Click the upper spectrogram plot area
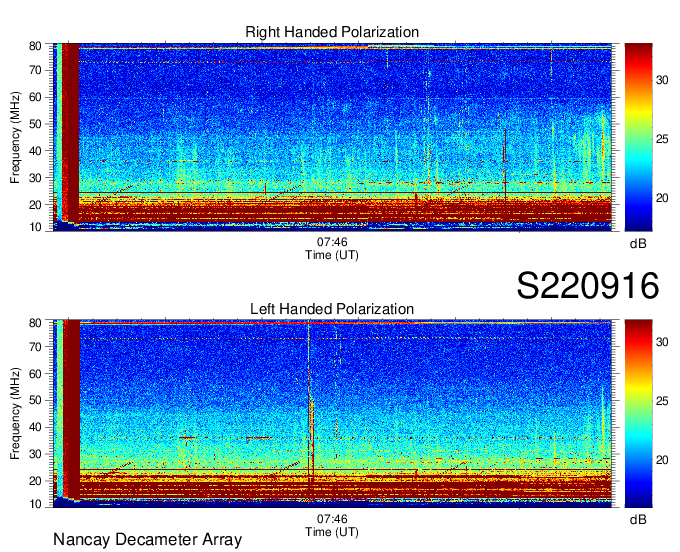Screen dimensions: 680x552 click(x=332, y=137)
